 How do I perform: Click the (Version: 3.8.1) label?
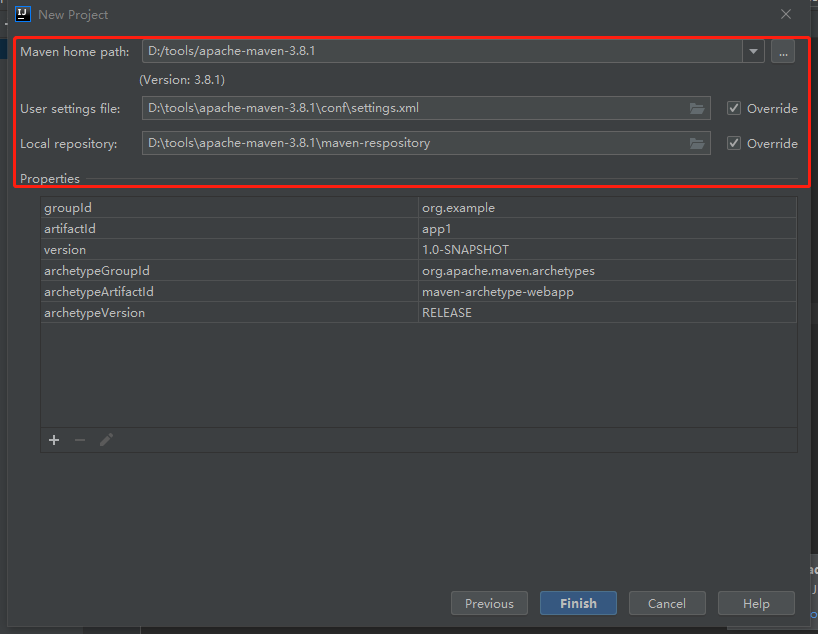182,80
